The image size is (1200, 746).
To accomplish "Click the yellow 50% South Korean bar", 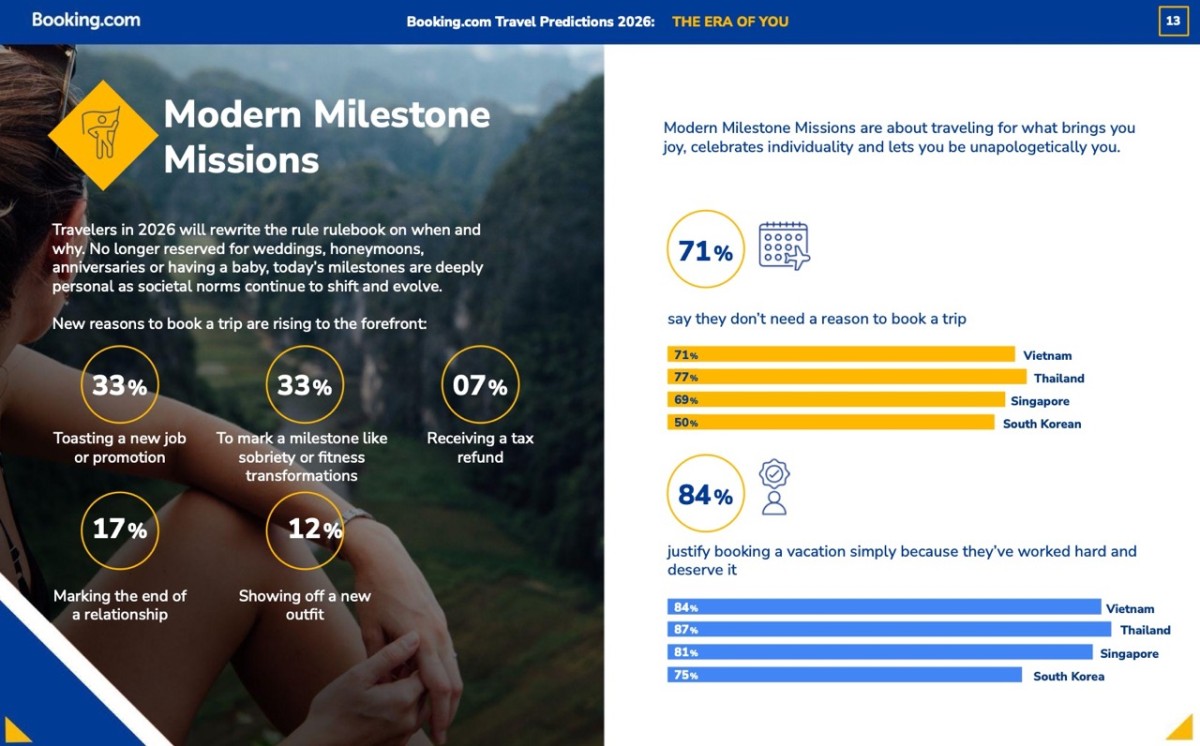I will pos(831,422).
